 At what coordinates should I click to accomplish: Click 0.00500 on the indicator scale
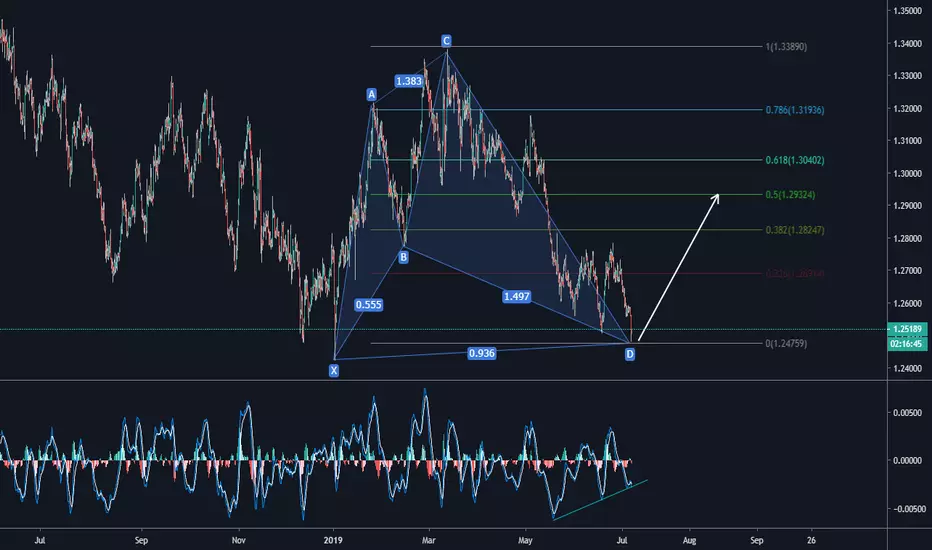909,413
